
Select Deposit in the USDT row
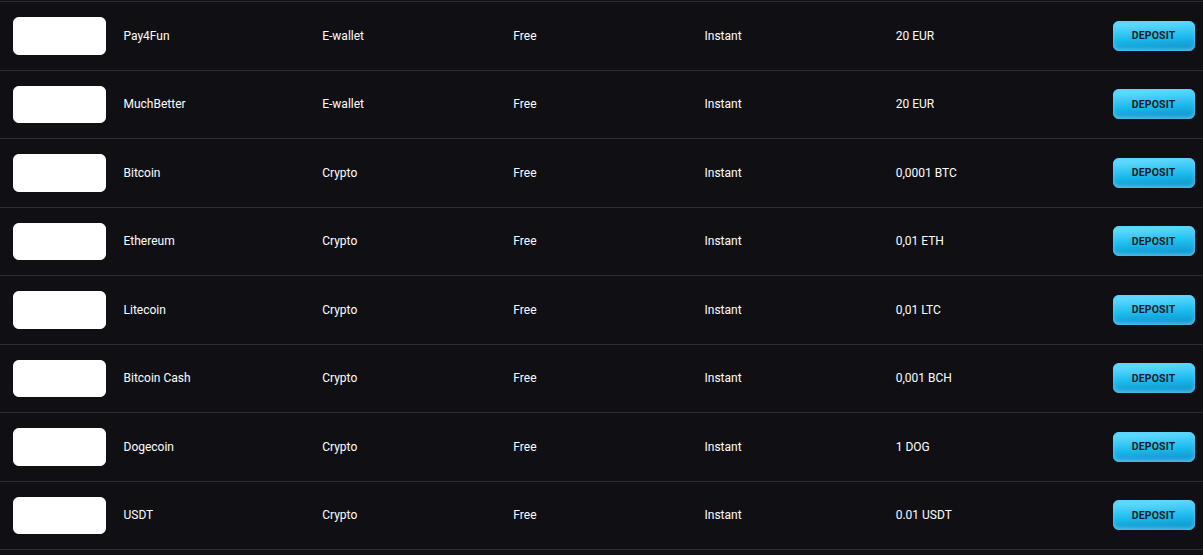pos(1153,515)
